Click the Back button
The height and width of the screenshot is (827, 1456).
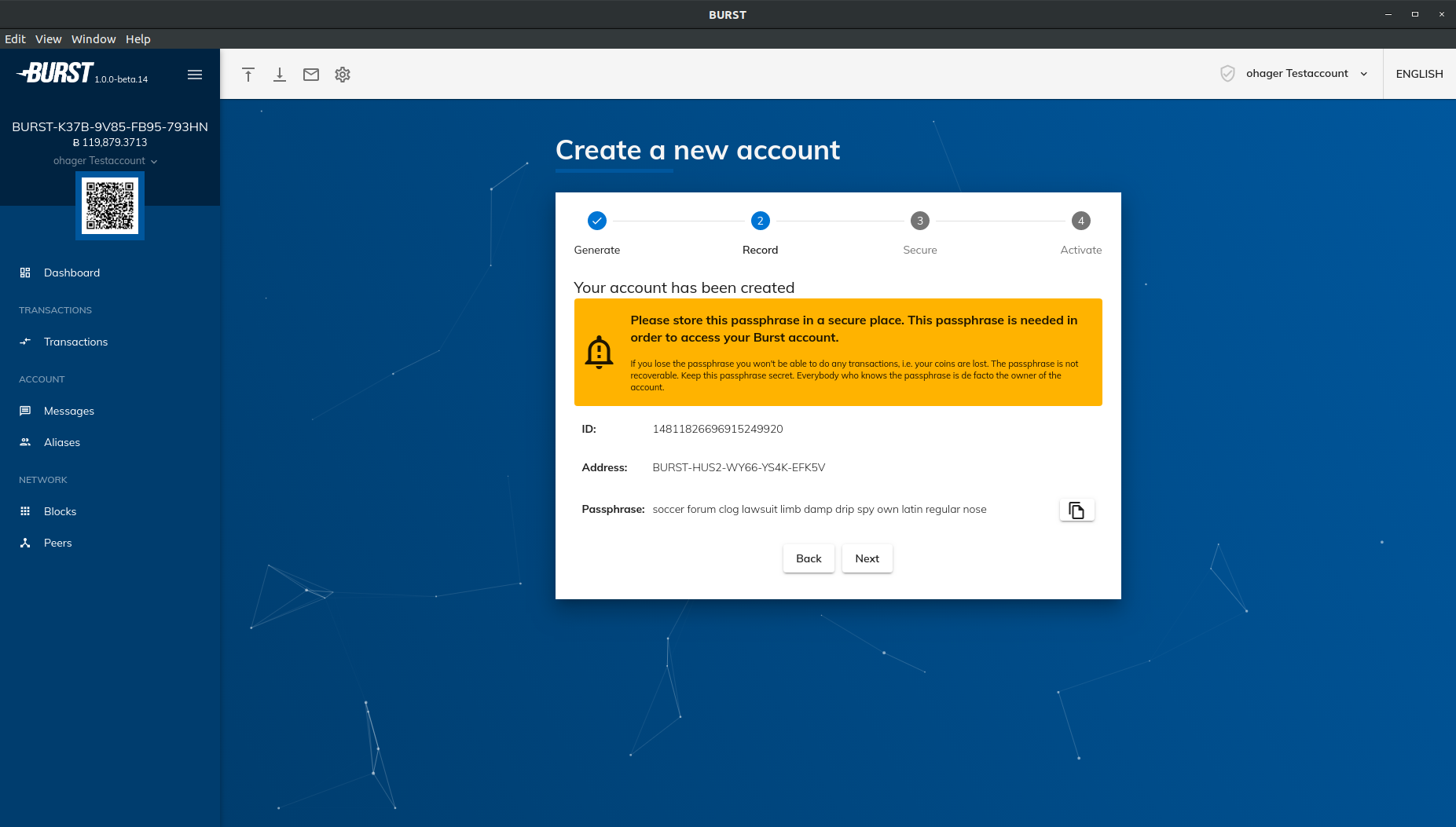point(809,558)
